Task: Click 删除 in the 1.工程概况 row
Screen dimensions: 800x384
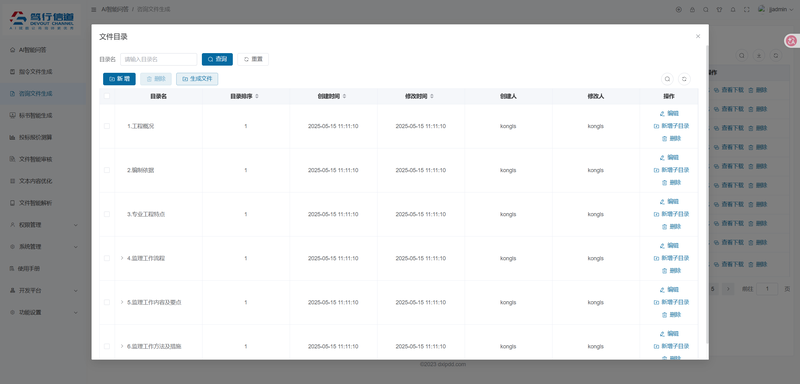Action: tap(671, 138)
